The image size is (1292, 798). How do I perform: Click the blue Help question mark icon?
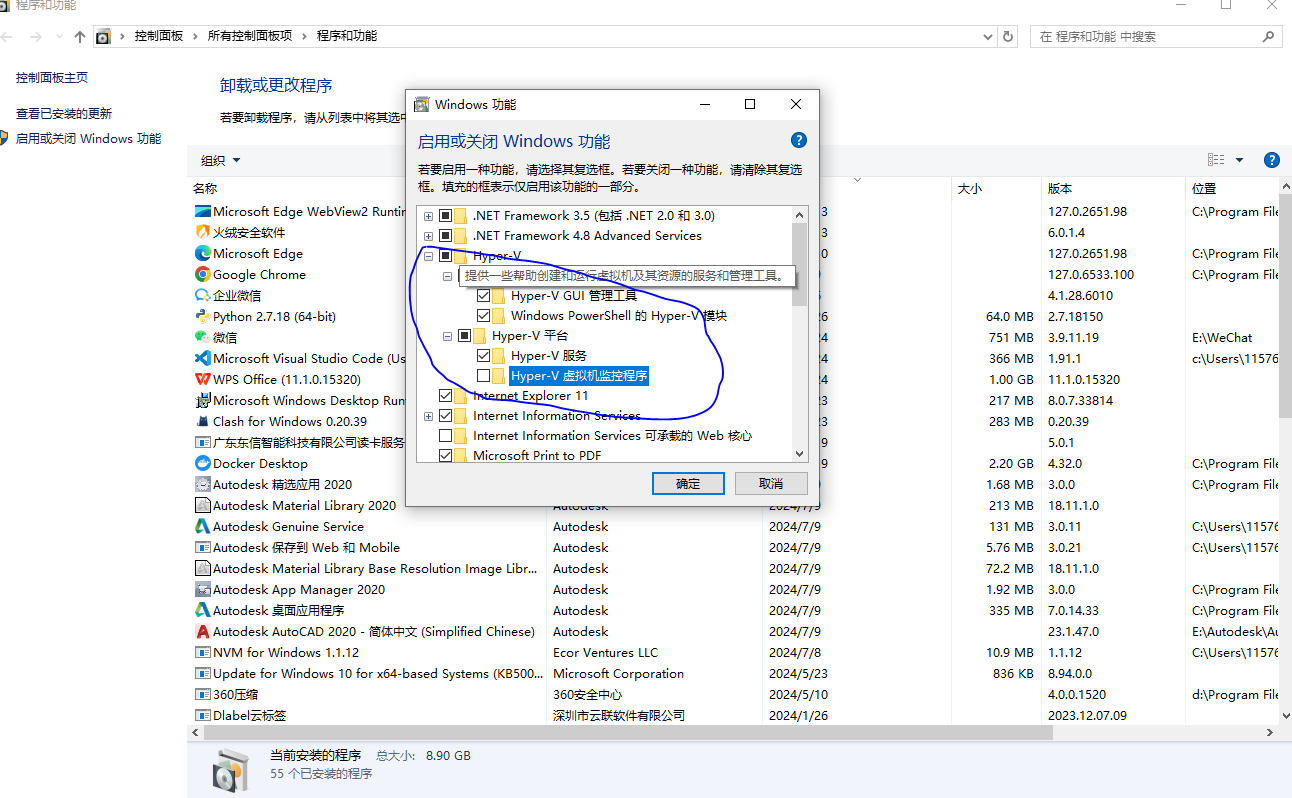[798, 140]
